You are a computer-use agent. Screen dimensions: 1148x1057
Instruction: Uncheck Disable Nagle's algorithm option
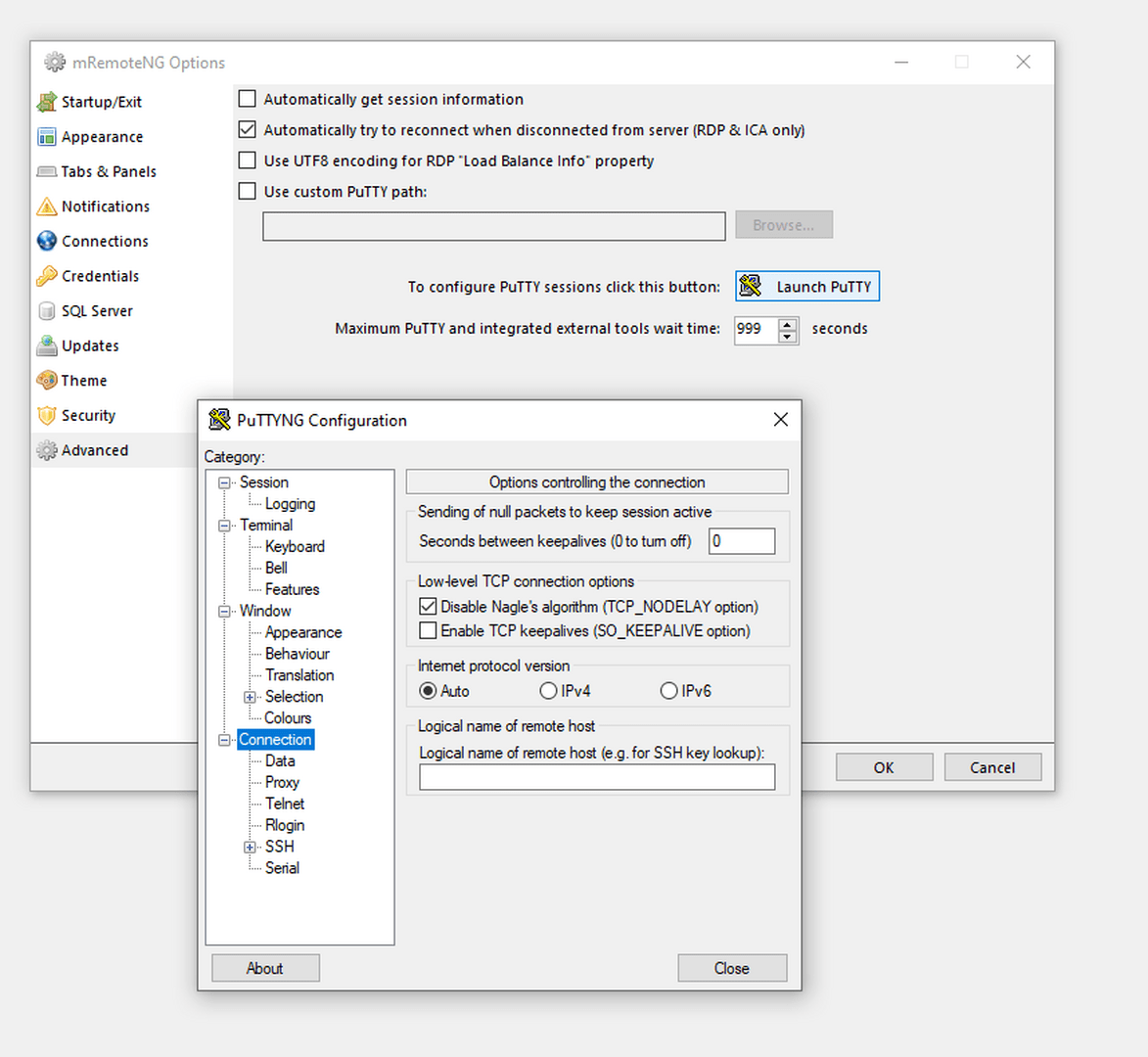click(428, 607)
